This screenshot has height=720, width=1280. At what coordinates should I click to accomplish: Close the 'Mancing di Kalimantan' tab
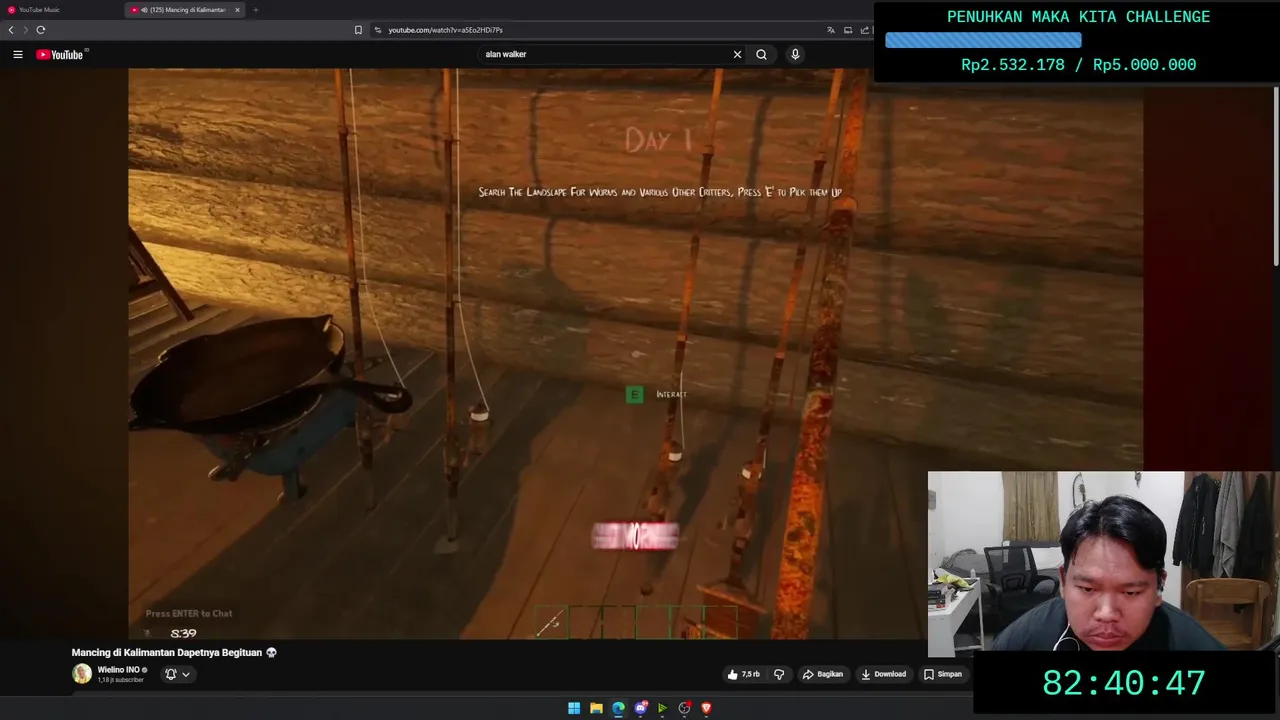pyautogui.click(x=237, y=10)
